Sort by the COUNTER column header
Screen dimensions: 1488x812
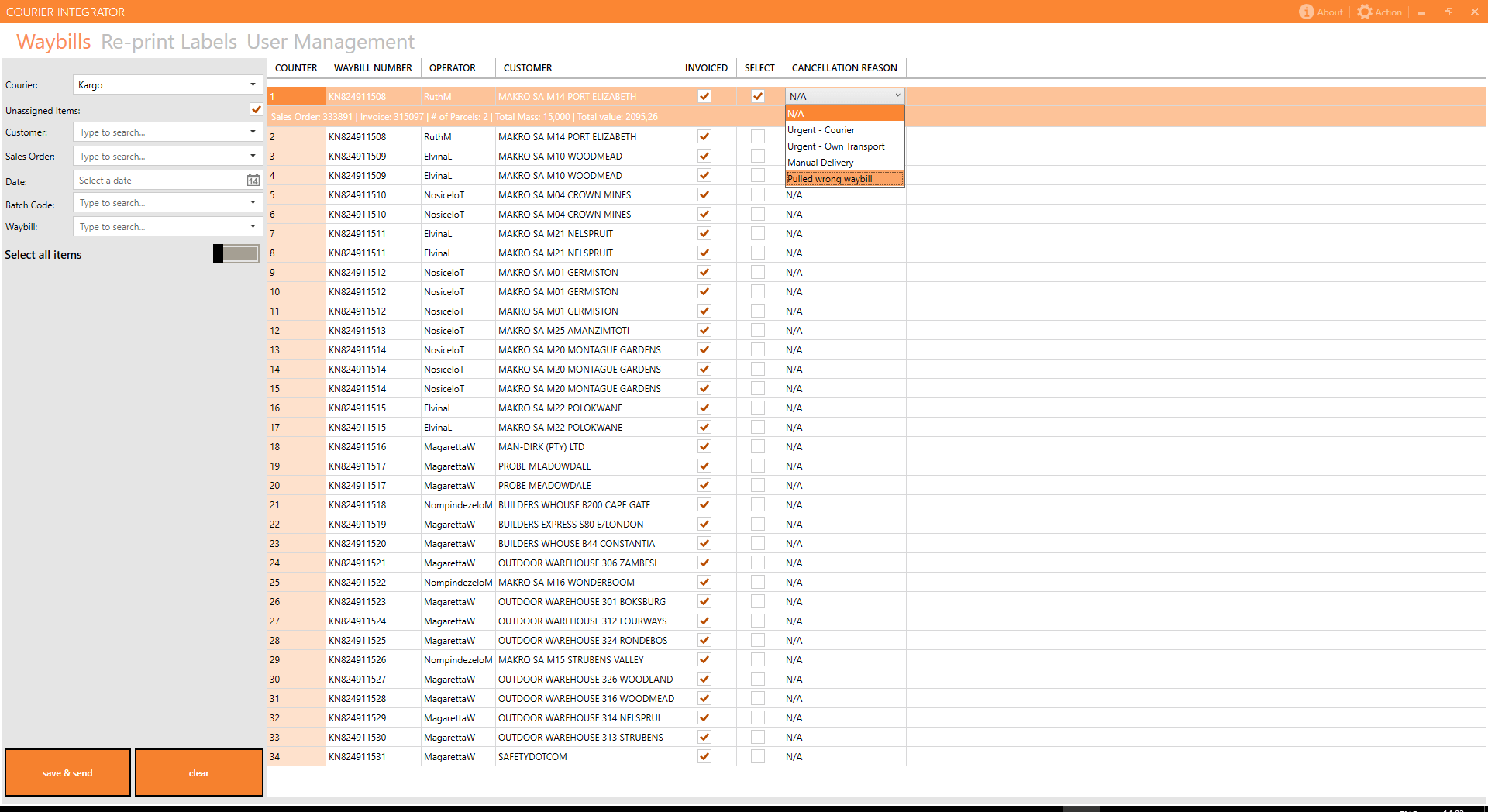296,68
